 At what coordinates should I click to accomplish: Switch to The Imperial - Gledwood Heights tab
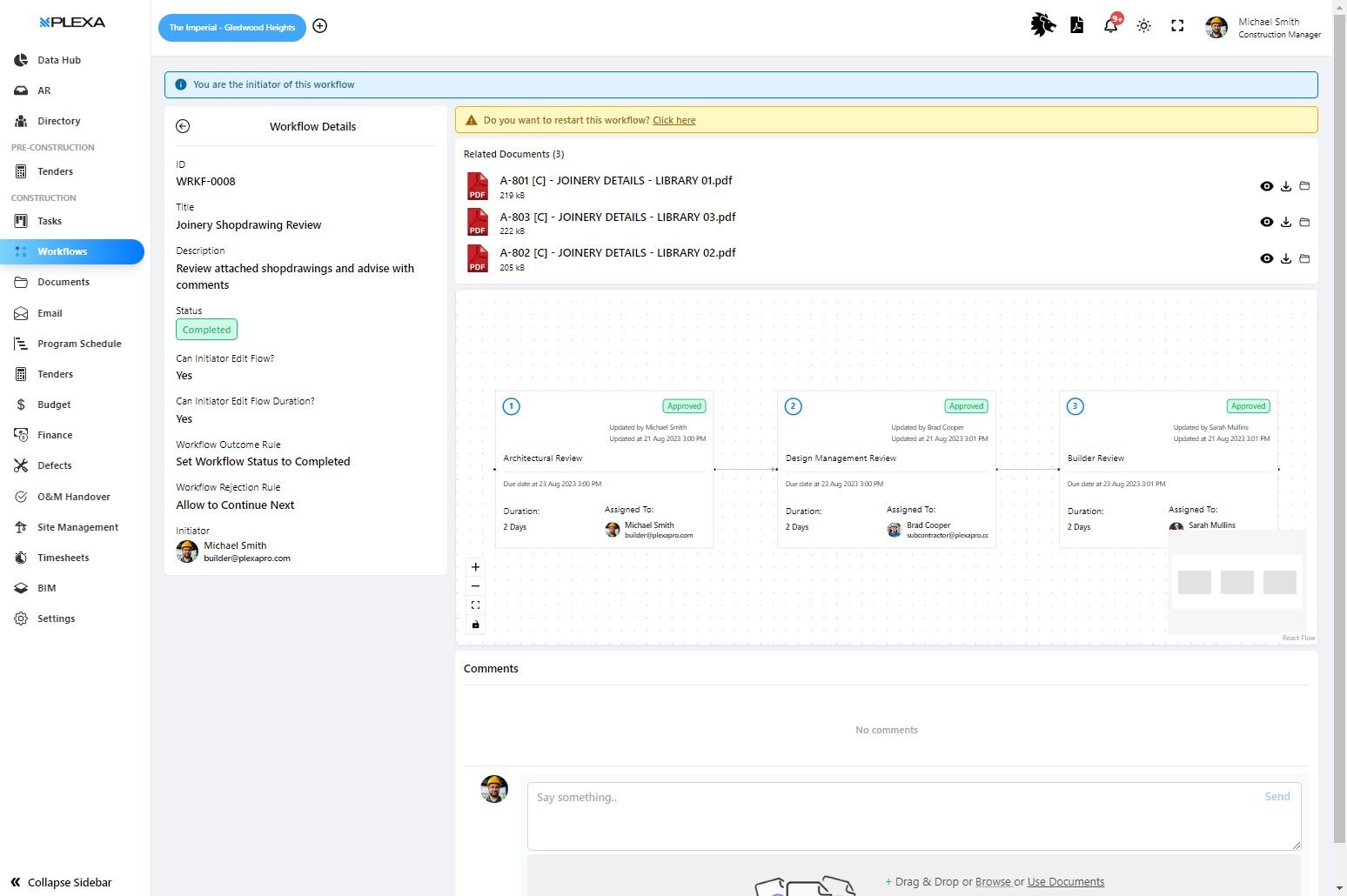tap(231, 27)
